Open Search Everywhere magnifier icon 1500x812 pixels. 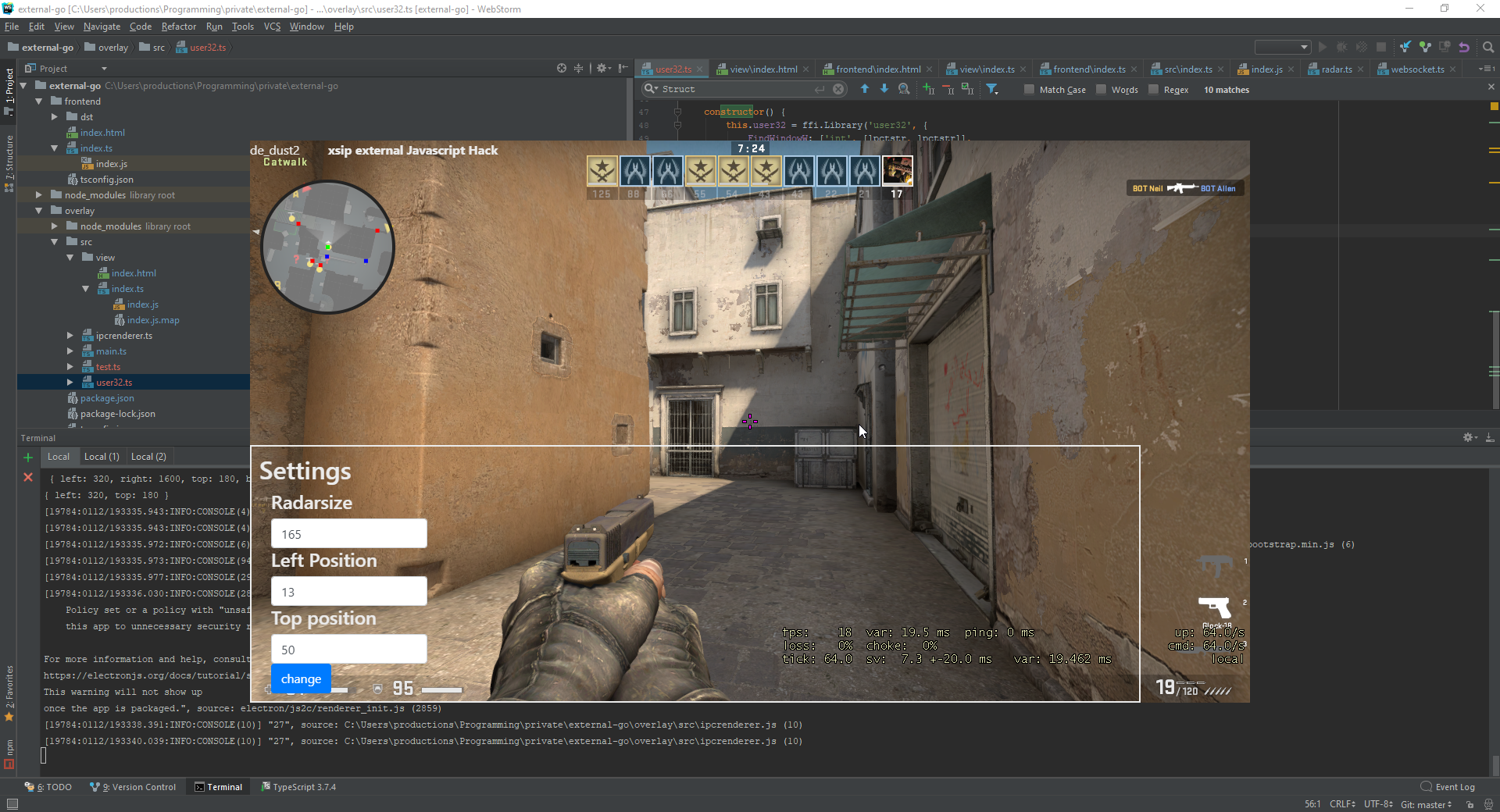pos(1488,47)
